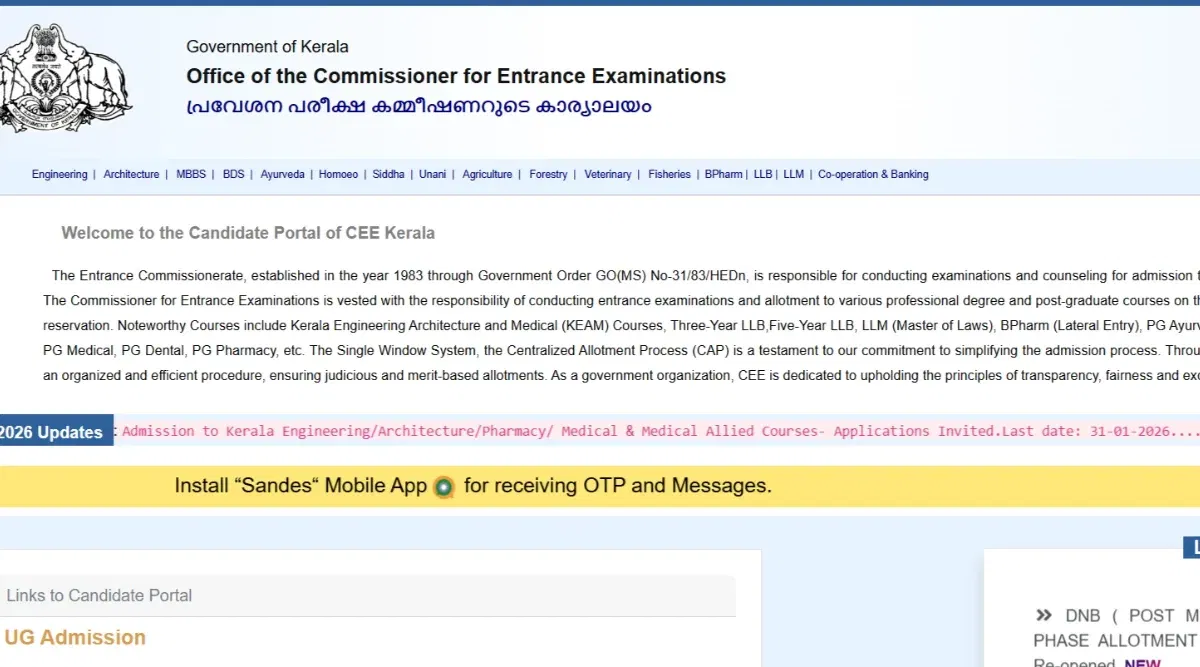Screen dimensions: 1200x667
Task: Select the Veterinary link
Action: (608, 174)
